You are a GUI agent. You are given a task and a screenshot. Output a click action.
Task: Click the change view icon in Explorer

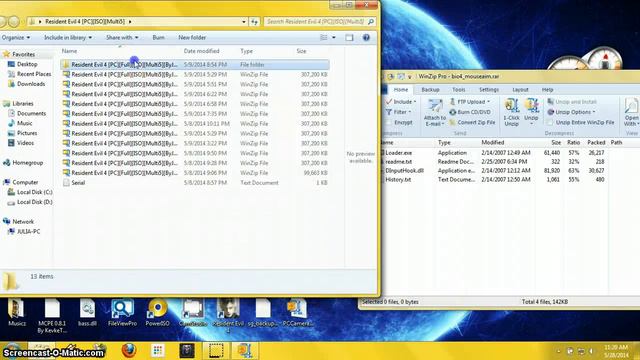(324, 38)
